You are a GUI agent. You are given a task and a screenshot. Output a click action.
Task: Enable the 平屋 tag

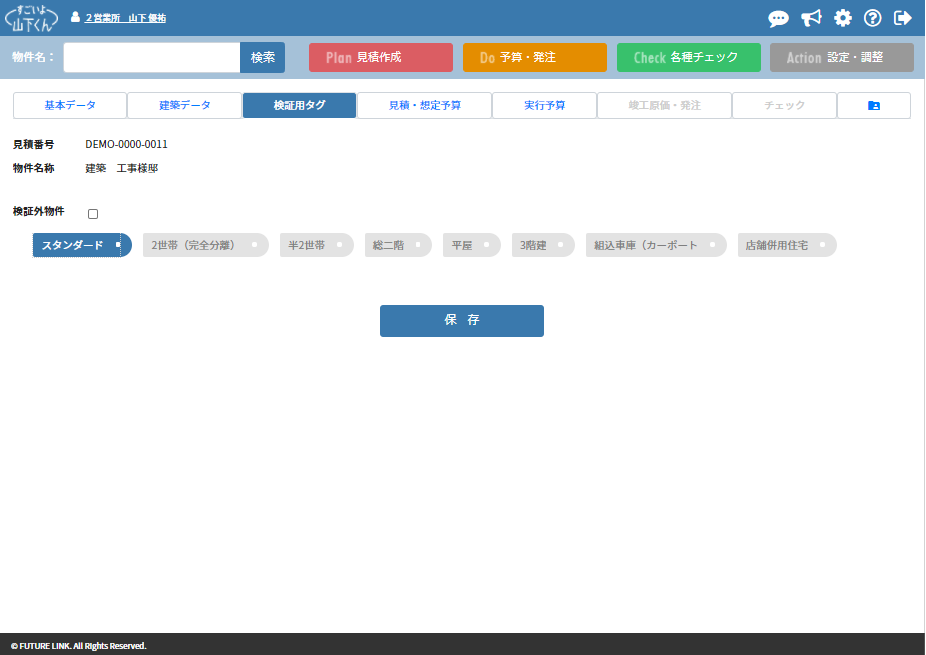[471, 245]
